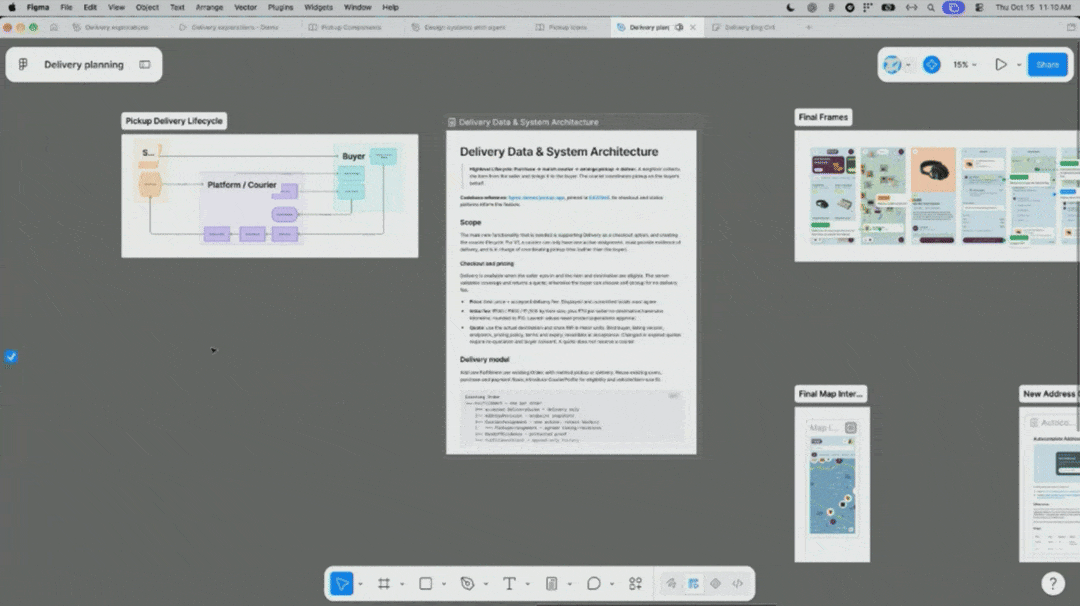This screenshot has height=606, width=1080.
Task: Expand the Frame tool options arrow
Action: [x=402, y=585]
